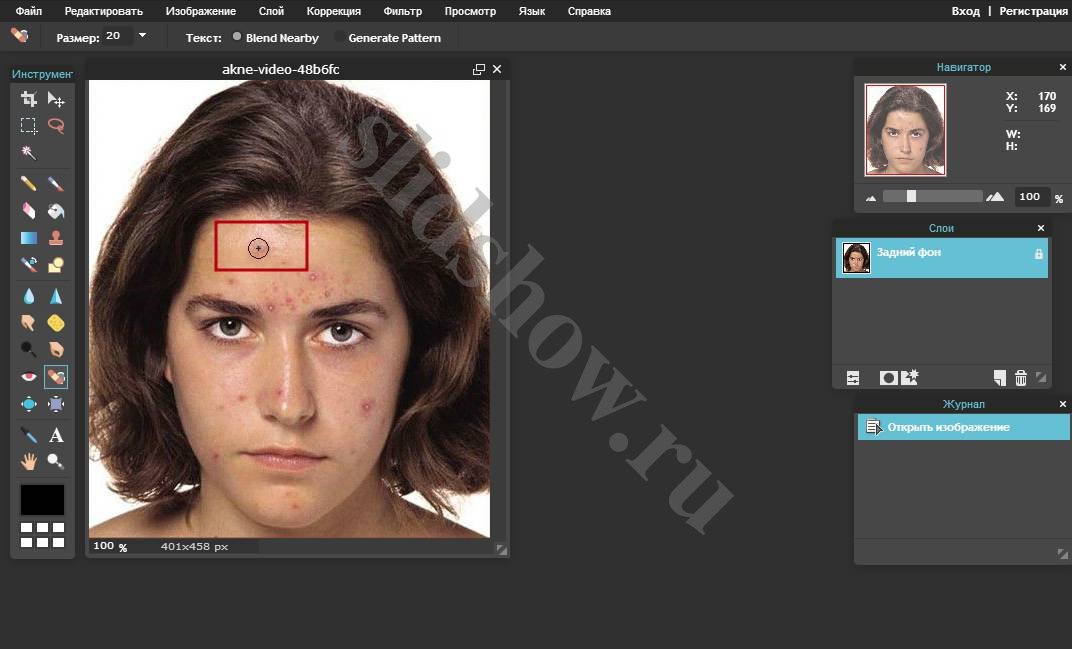
Task: Select the Задний фон layer row
Action: point(941,258)
